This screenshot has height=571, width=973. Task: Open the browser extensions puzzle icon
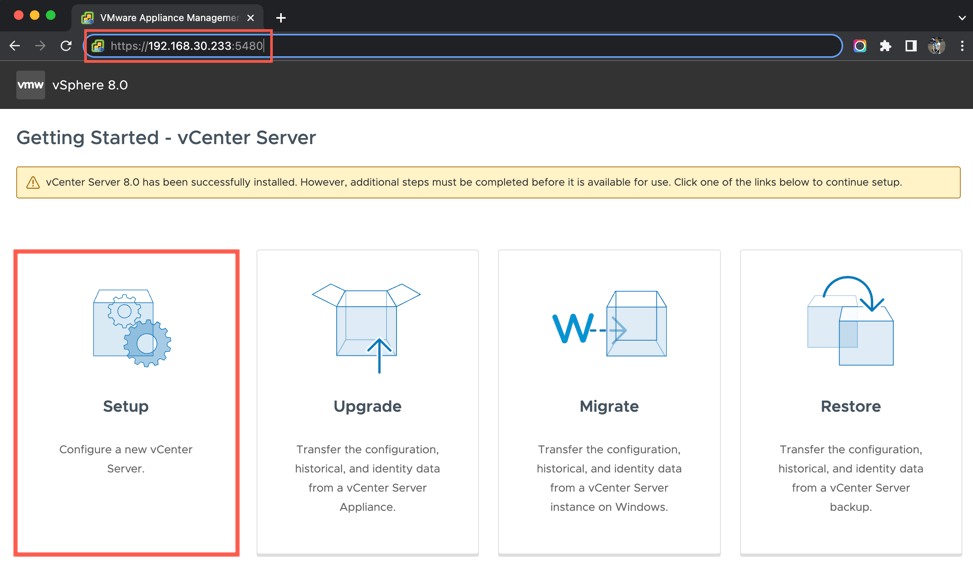coord(885,46)
